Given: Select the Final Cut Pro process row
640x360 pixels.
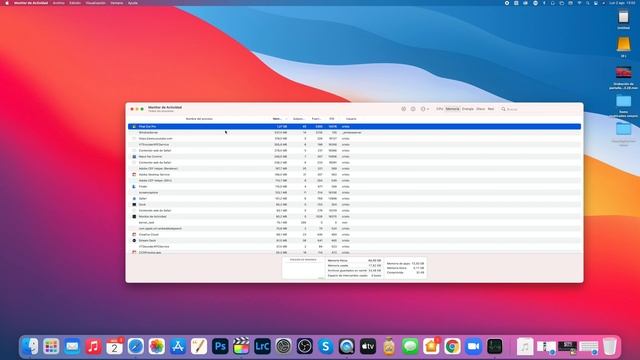Looking at the screenshot, I should tap(354, 127).
